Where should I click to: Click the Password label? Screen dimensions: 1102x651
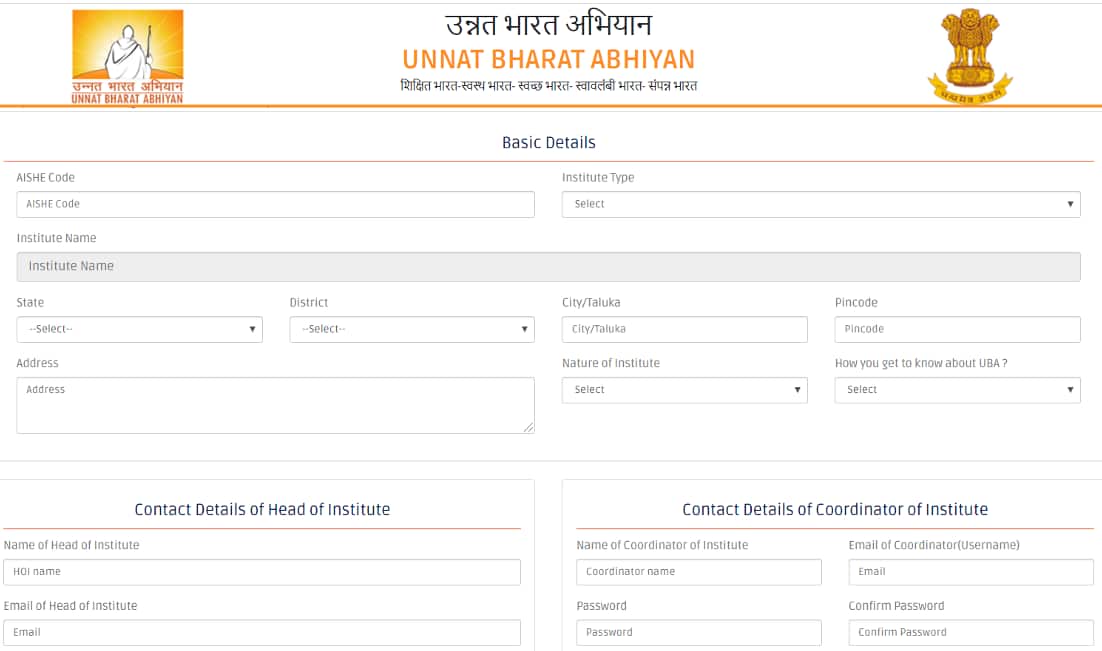coord(602,606)
